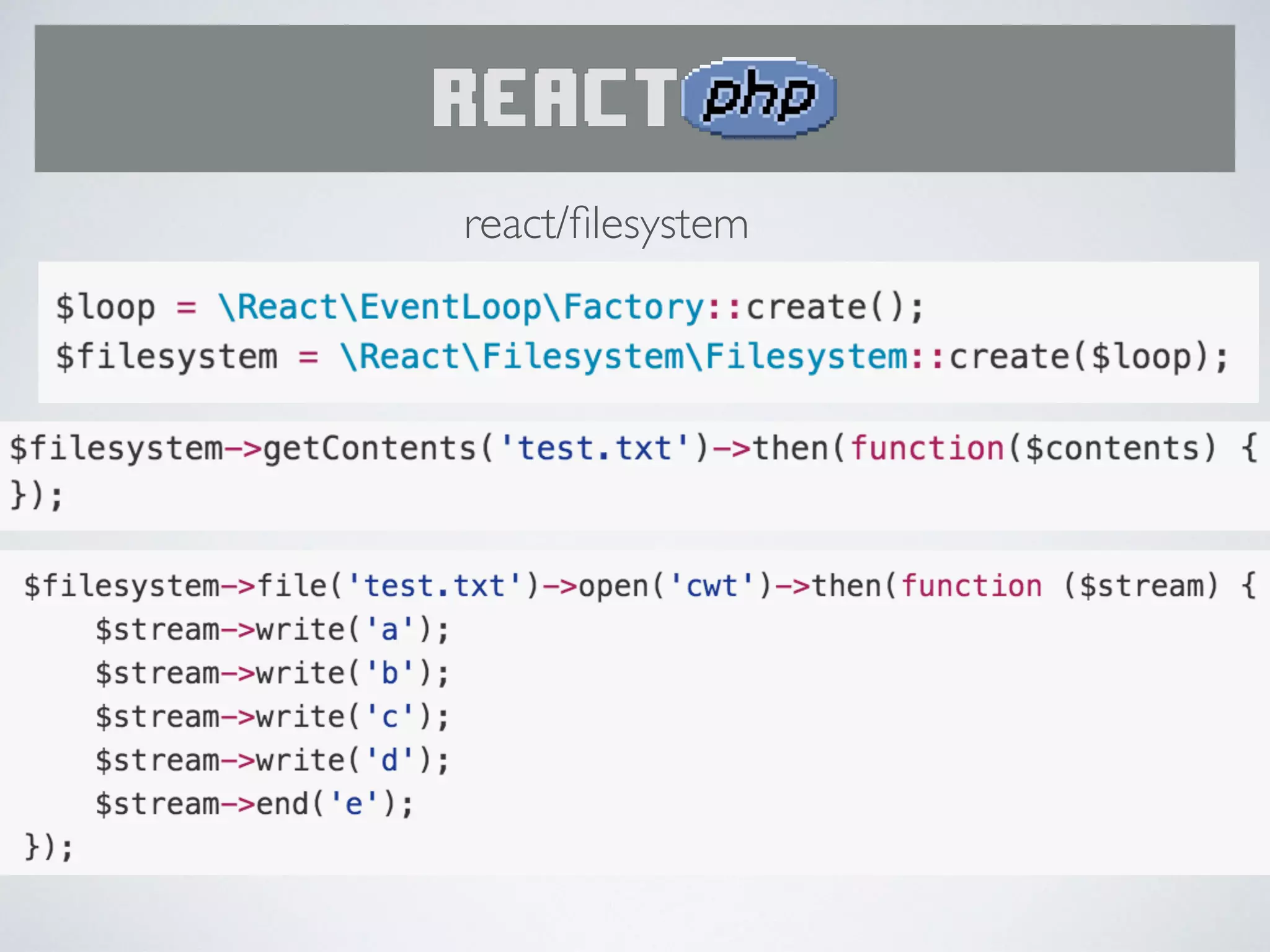Viewport: 1270px width, 952px height.
Task: Click the $stream->write('b') line
Action: [x=272, y=673]
